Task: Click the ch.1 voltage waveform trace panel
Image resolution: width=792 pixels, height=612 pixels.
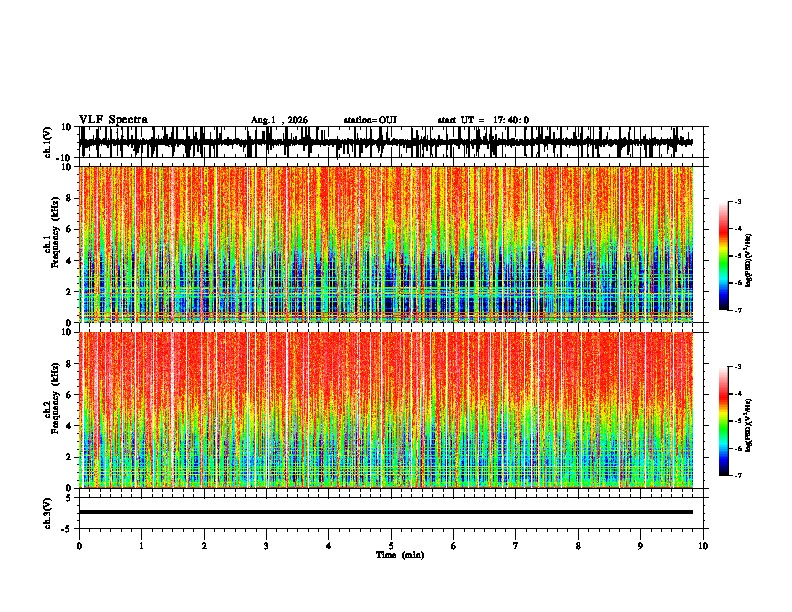Action: coord(393,142)
